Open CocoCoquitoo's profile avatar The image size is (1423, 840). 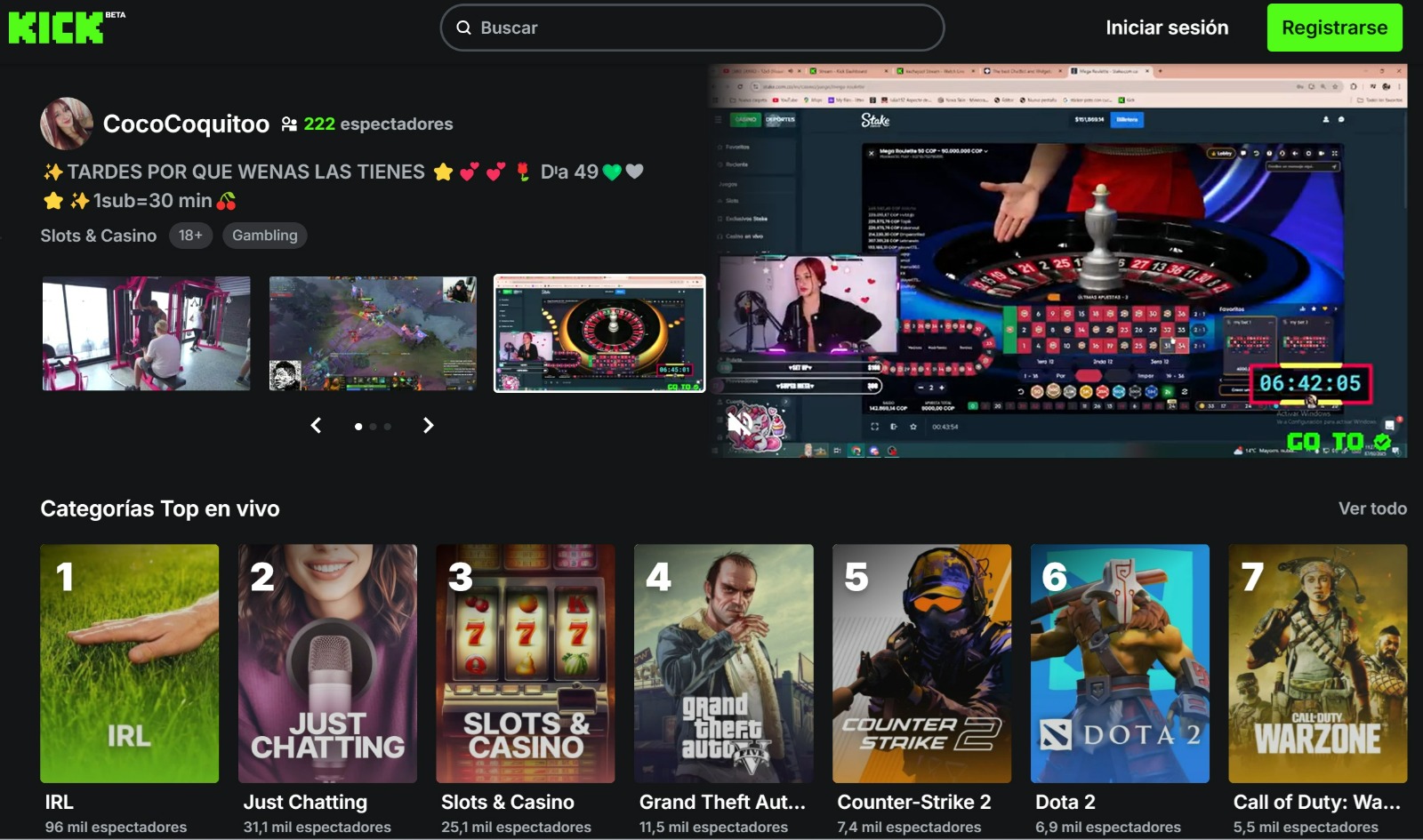click(67, 123)
